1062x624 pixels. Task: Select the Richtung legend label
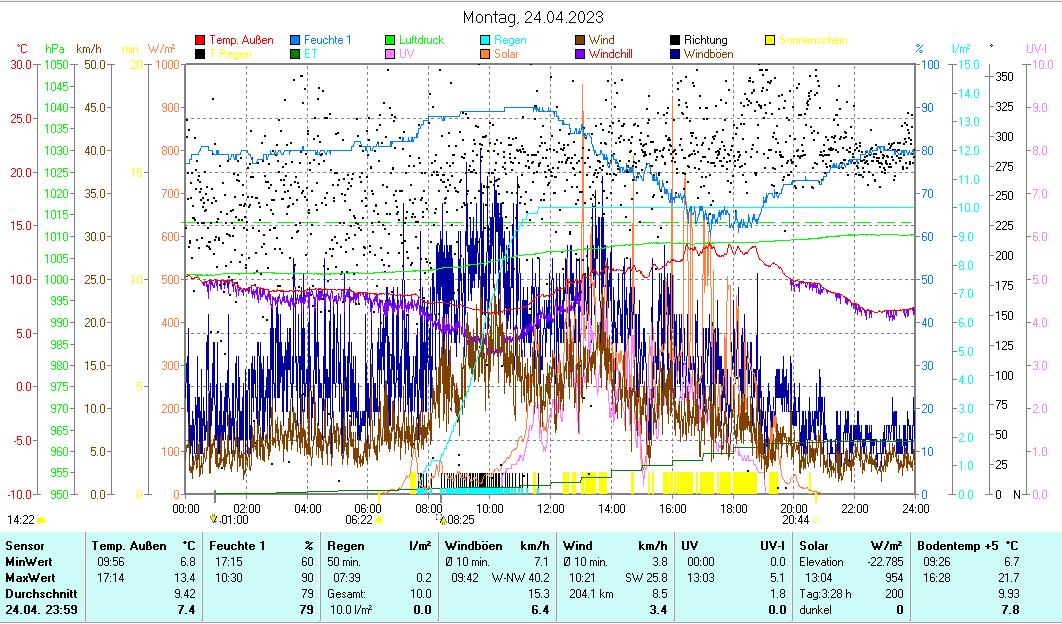(705, 40)
